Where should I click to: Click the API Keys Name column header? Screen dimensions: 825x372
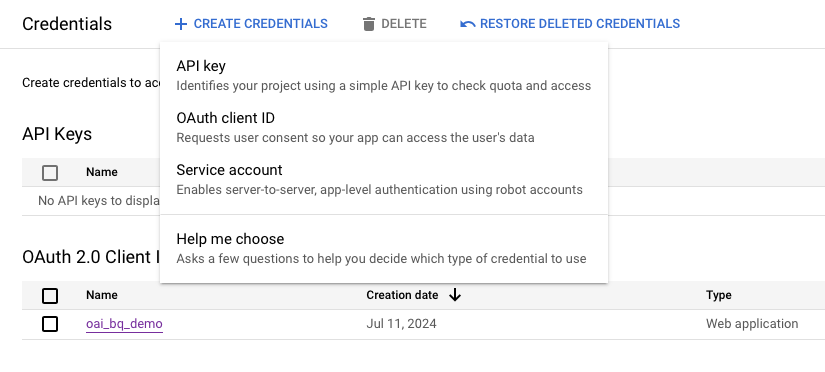(x=102, y=172)
